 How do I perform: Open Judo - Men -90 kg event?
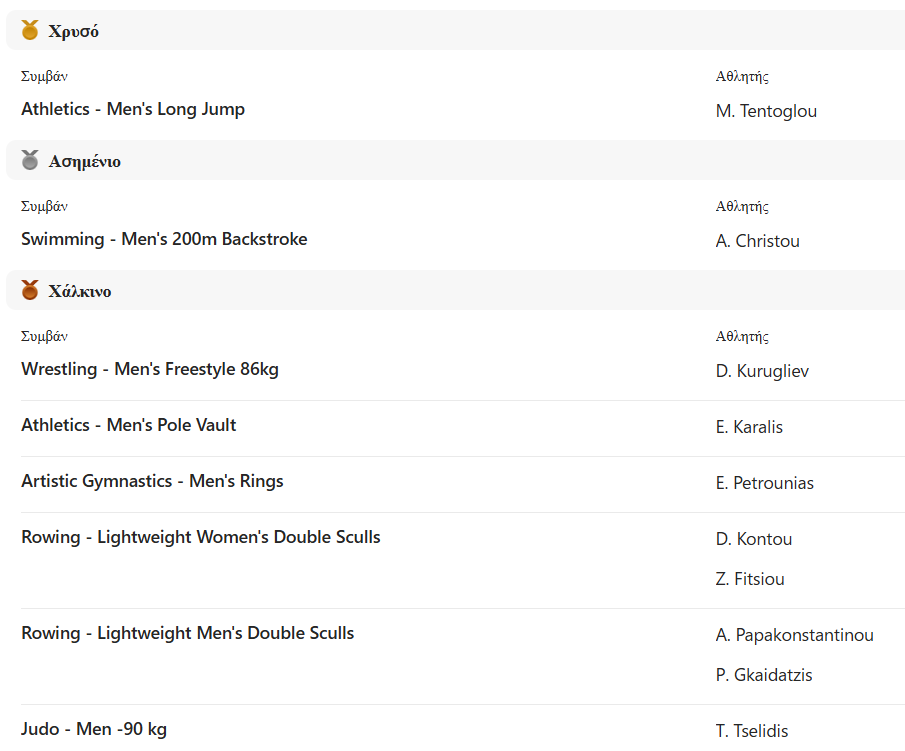[94, 729]
